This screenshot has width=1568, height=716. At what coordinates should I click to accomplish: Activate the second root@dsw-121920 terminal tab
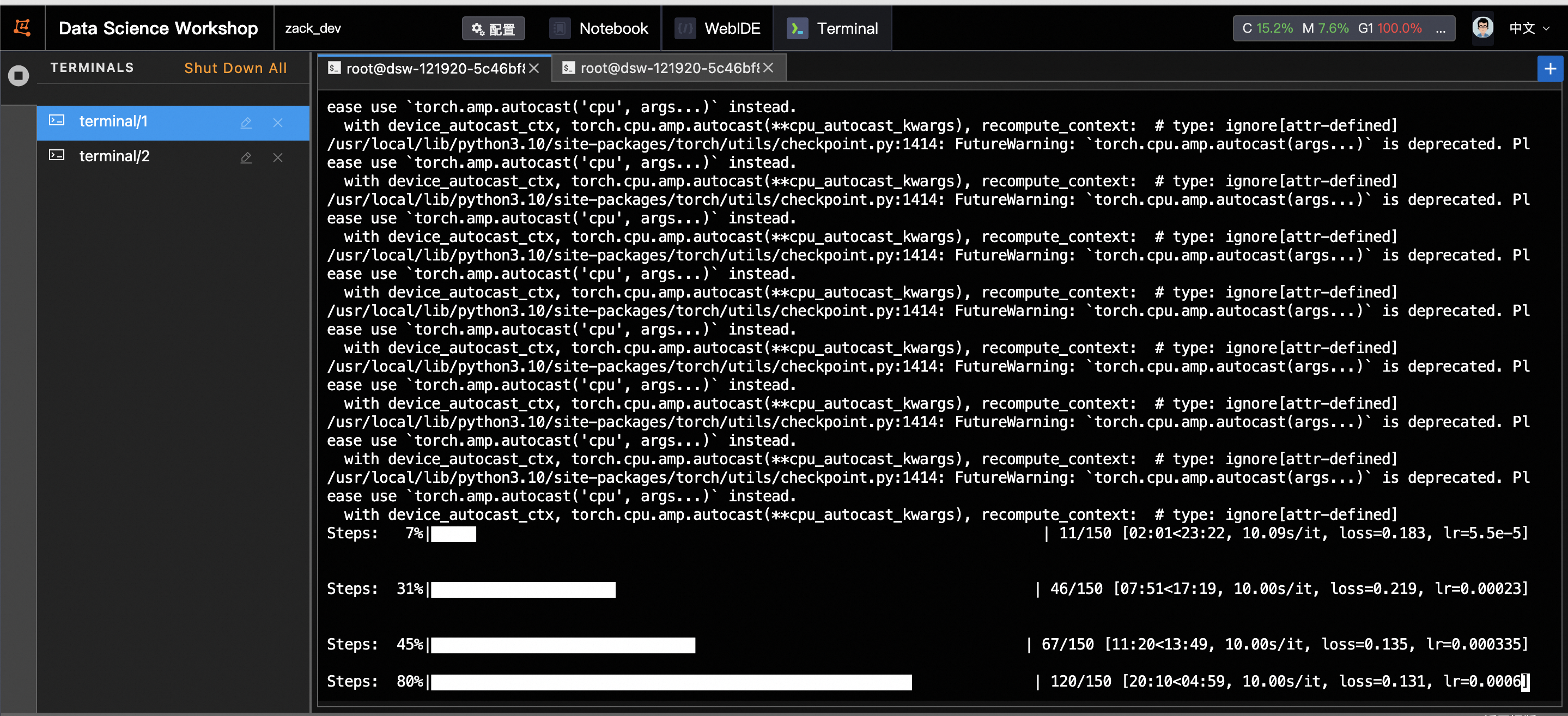point(664,68)
